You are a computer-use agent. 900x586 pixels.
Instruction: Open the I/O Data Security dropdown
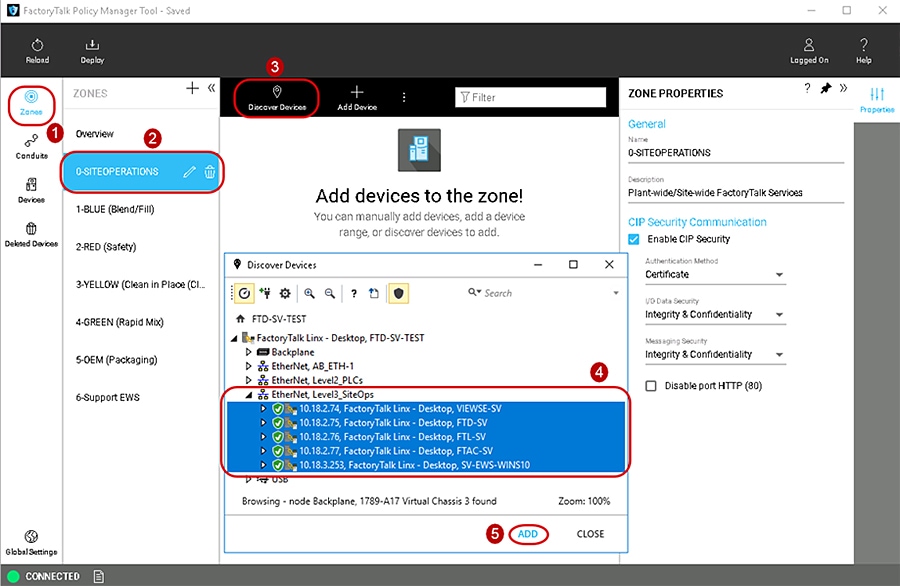point(715,315)
